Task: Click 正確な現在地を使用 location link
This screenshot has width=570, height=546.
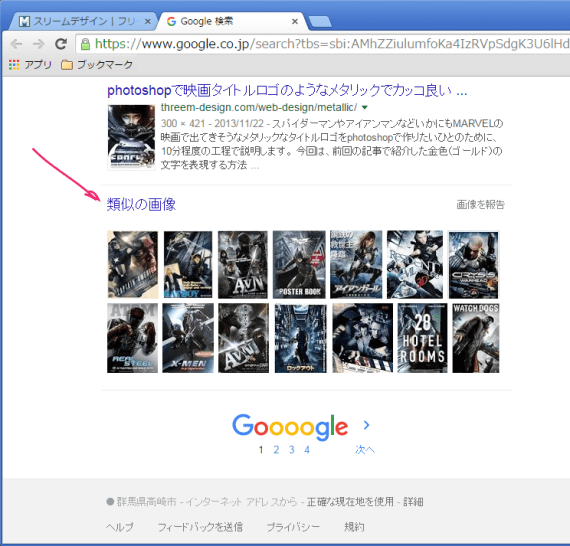Action: (x=350, y=502)
